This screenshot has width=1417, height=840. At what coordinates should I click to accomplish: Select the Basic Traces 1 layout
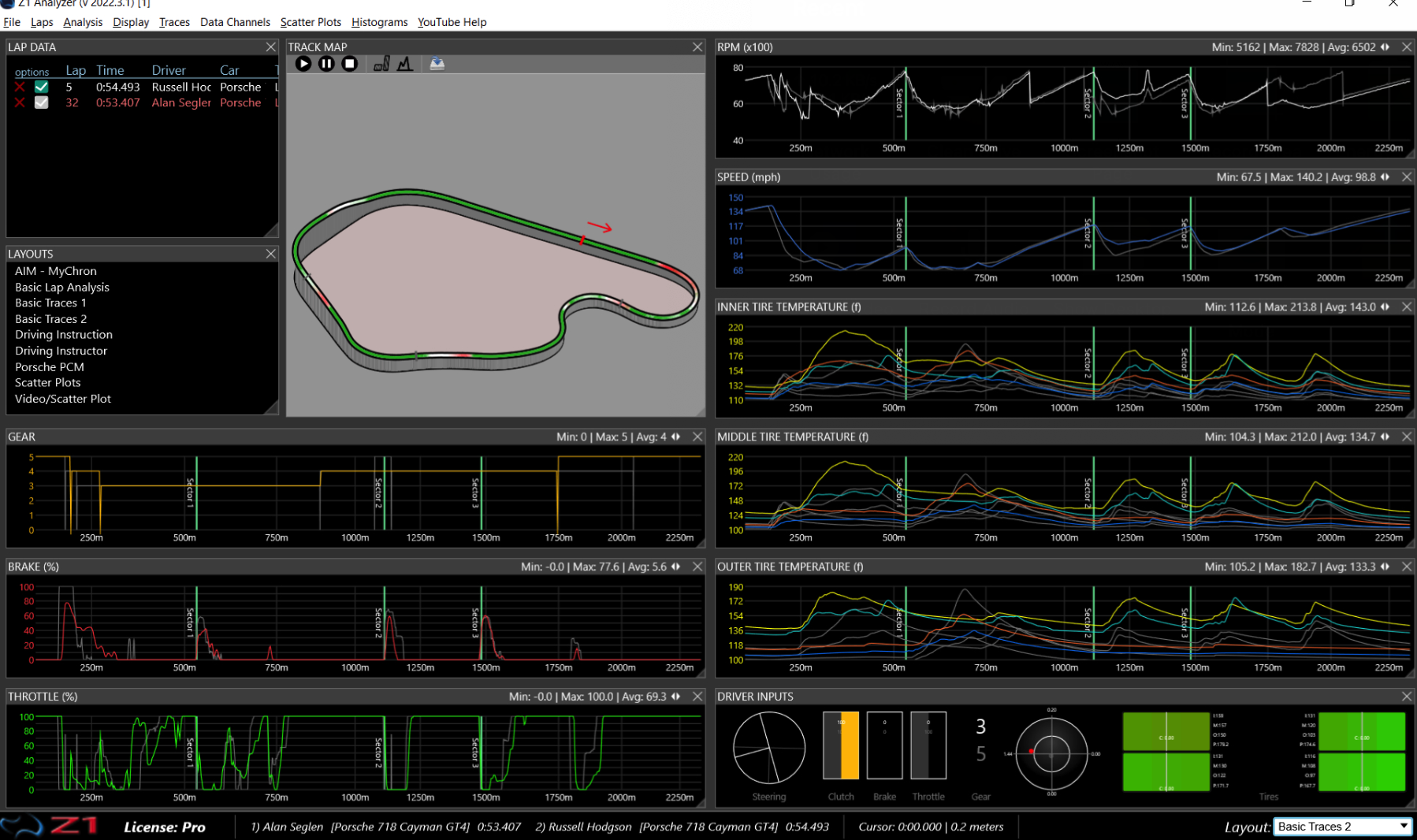(x=50, y=303)
